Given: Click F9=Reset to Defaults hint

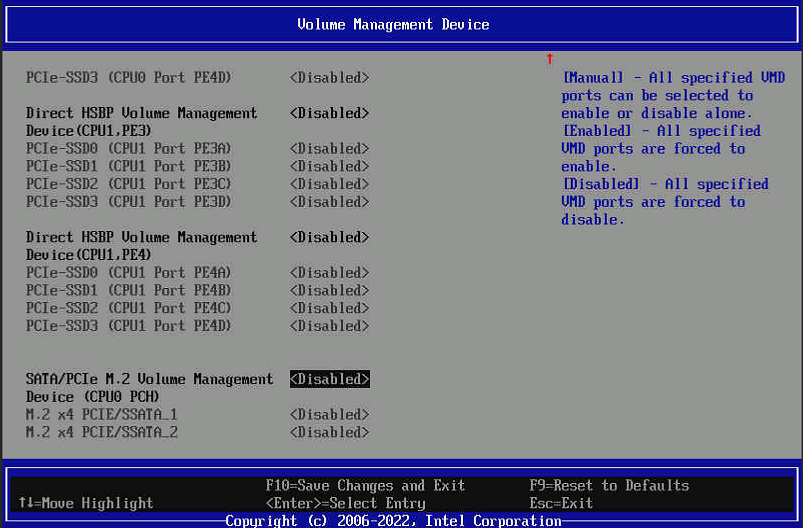Looking at the screenshot, I should pos(609,485).
